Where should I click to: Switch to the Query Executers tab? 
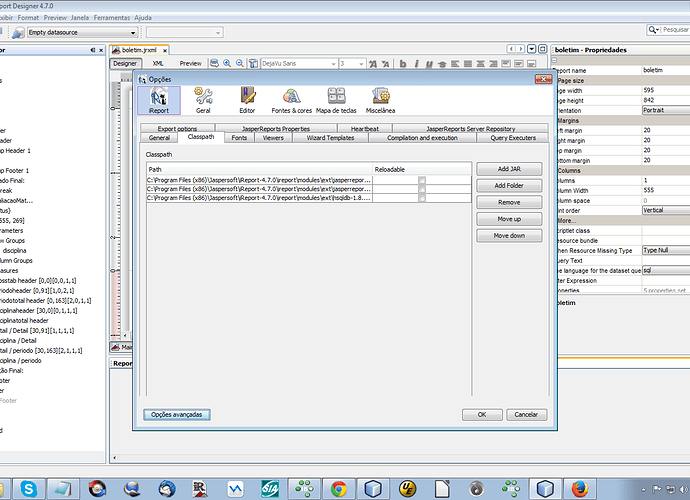[513, 138]
